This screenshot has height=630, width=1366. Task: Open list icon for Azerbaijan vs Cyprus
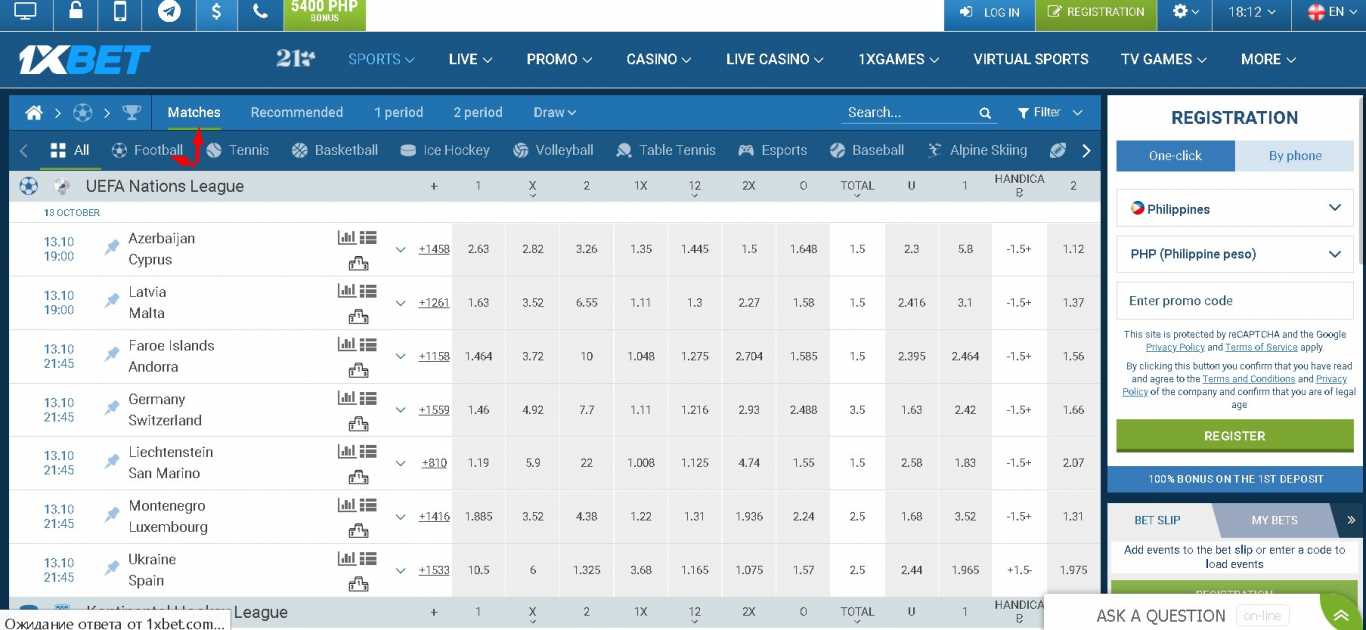click(368, 237)
